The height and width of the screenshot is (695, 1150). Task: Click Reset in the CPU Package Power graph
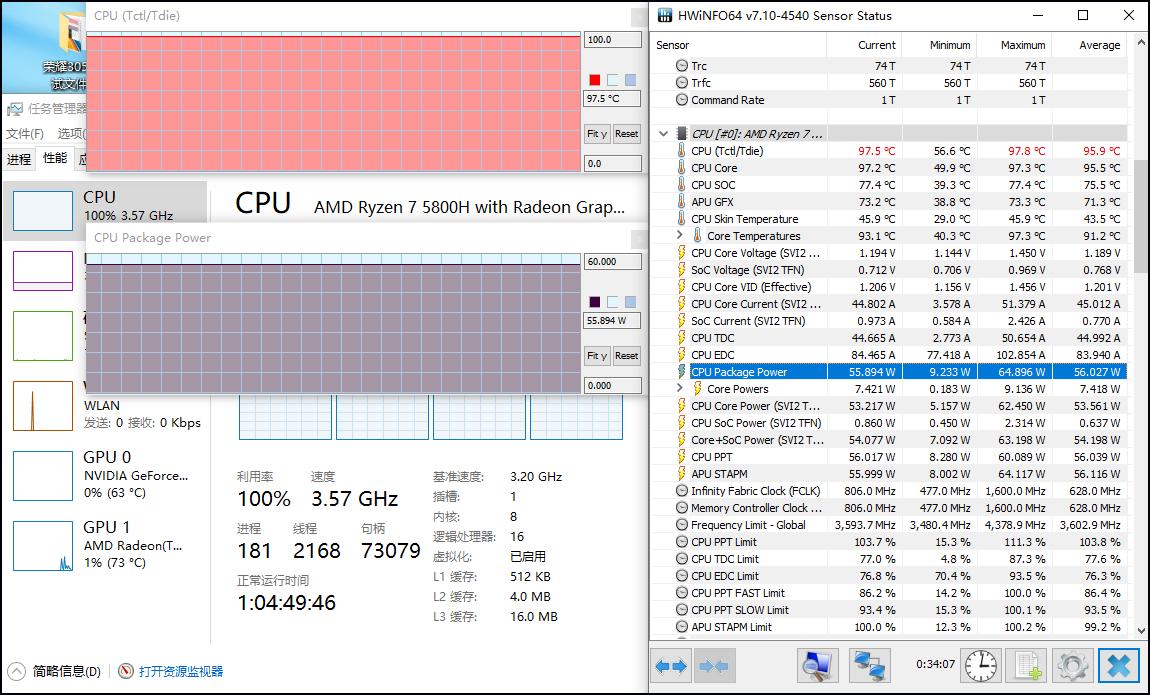click(626, 356)
